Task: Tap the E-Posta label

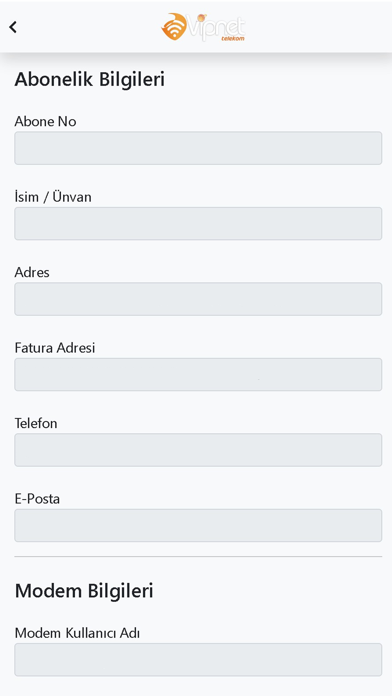Action: click(x=37, y=498)
